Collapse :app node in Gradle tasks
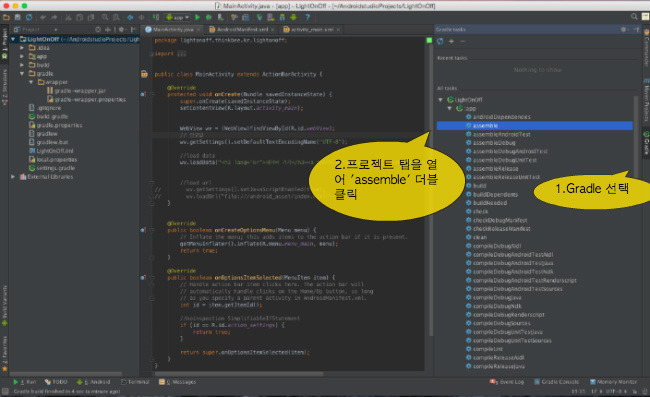The image size is (650, 397). (x=449, y=108)
